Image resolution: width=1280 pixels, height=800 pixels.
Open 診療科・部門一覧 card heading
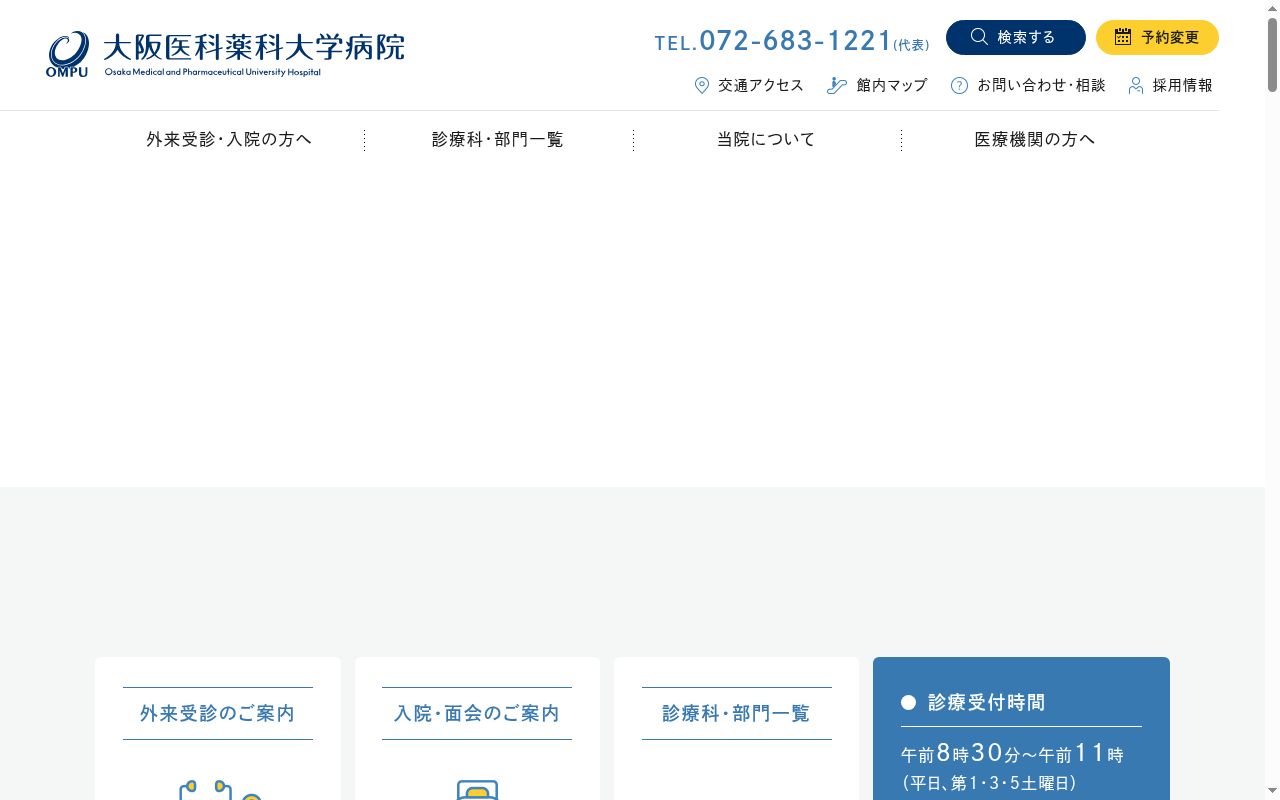click(736, 714)
